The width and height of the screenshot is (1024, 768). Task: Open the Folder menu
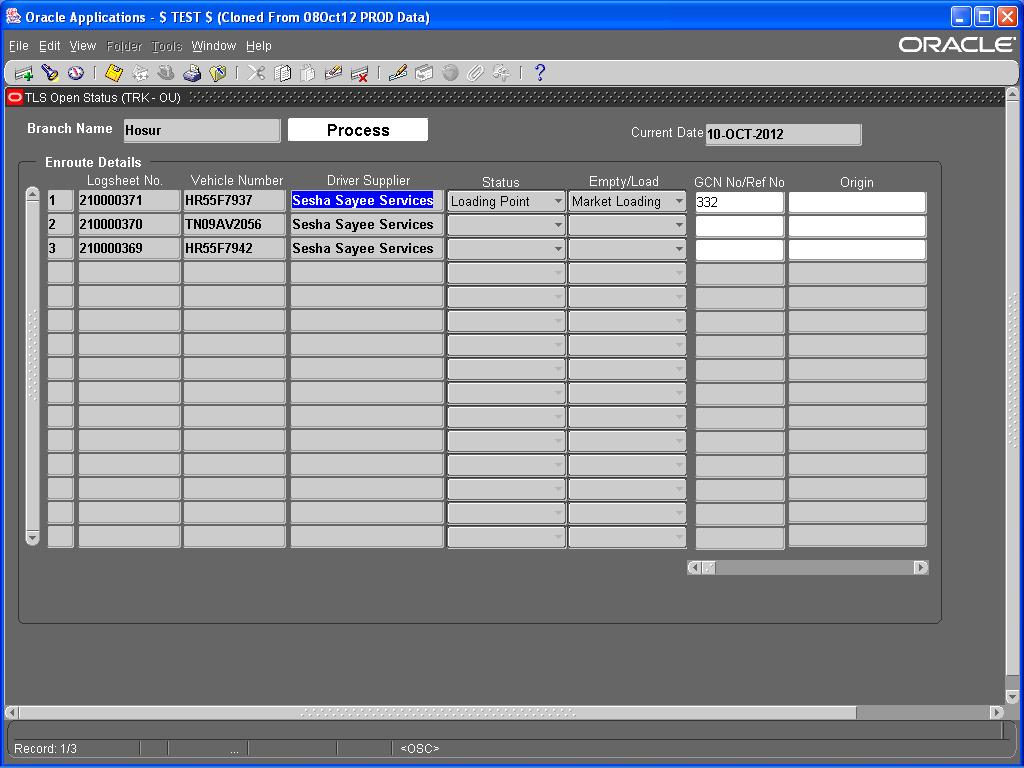pos(124,46)
